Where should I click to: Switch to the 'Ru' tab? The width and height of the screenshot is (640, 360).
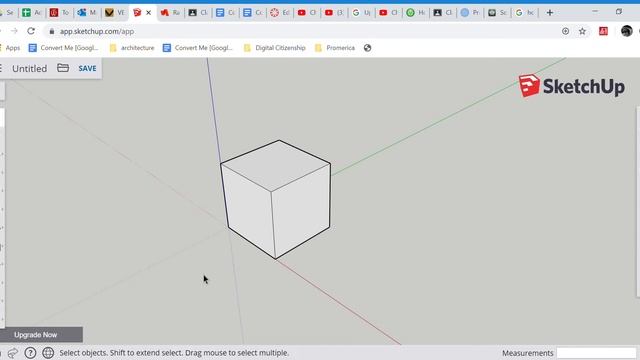pyautogui.click(x=170, y=13)
